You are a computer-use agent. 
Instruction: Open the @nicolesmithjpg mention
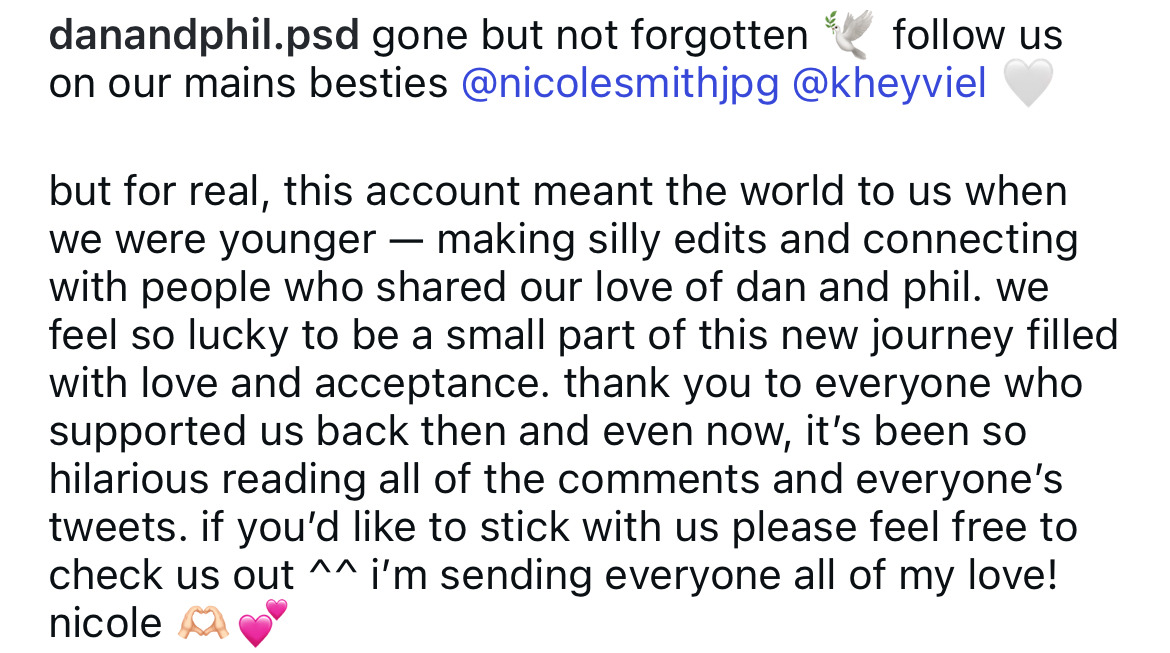pos(619,85)
